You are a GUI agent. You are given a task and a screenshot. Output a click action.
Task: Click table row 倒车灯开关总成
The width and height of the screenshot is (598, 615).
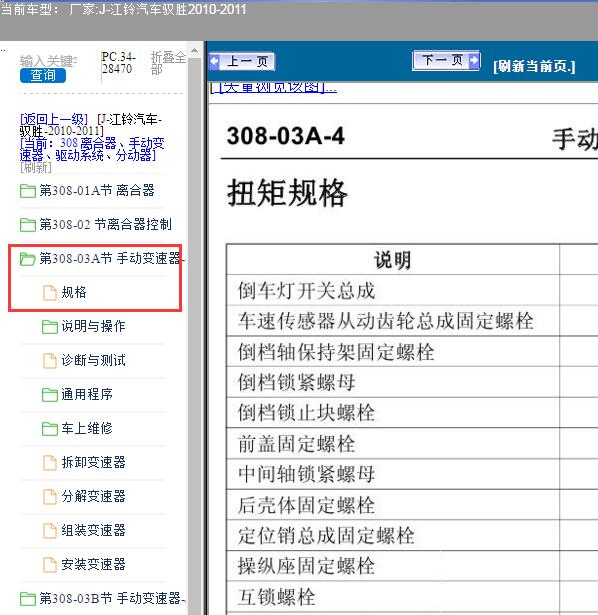[x=393, y=290]
